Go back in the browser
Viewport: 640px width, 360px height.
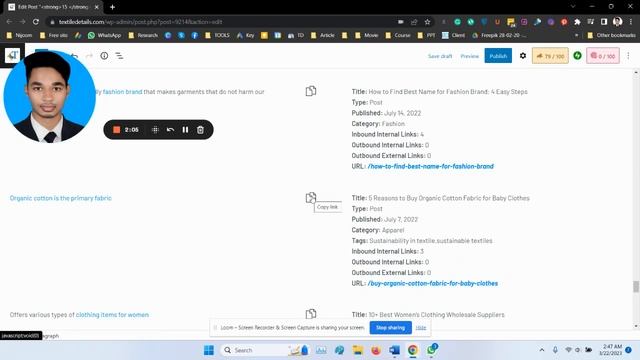tap(9, 22)
